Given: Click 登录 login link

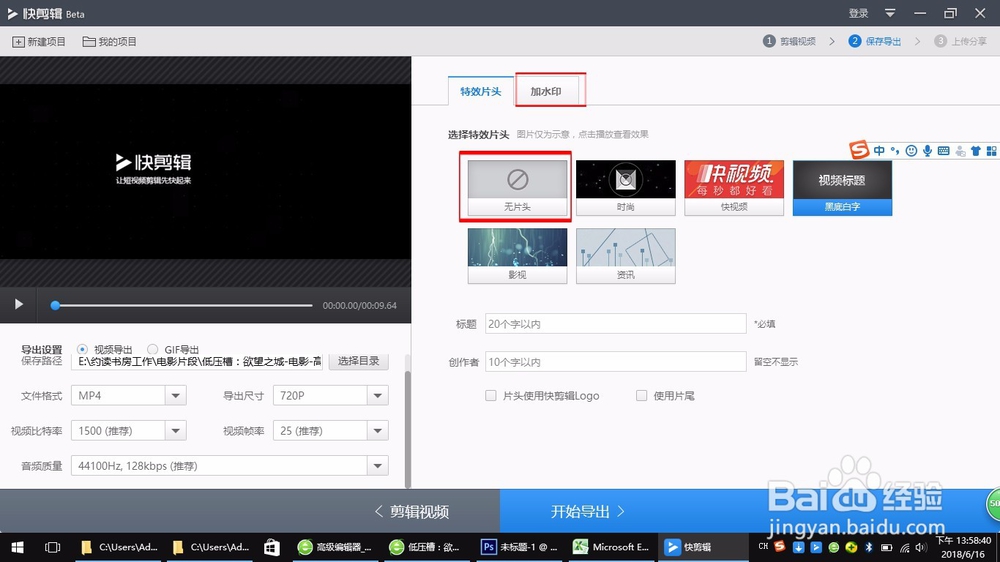Looking at the screenshot, I should click(x=858, y=13).
